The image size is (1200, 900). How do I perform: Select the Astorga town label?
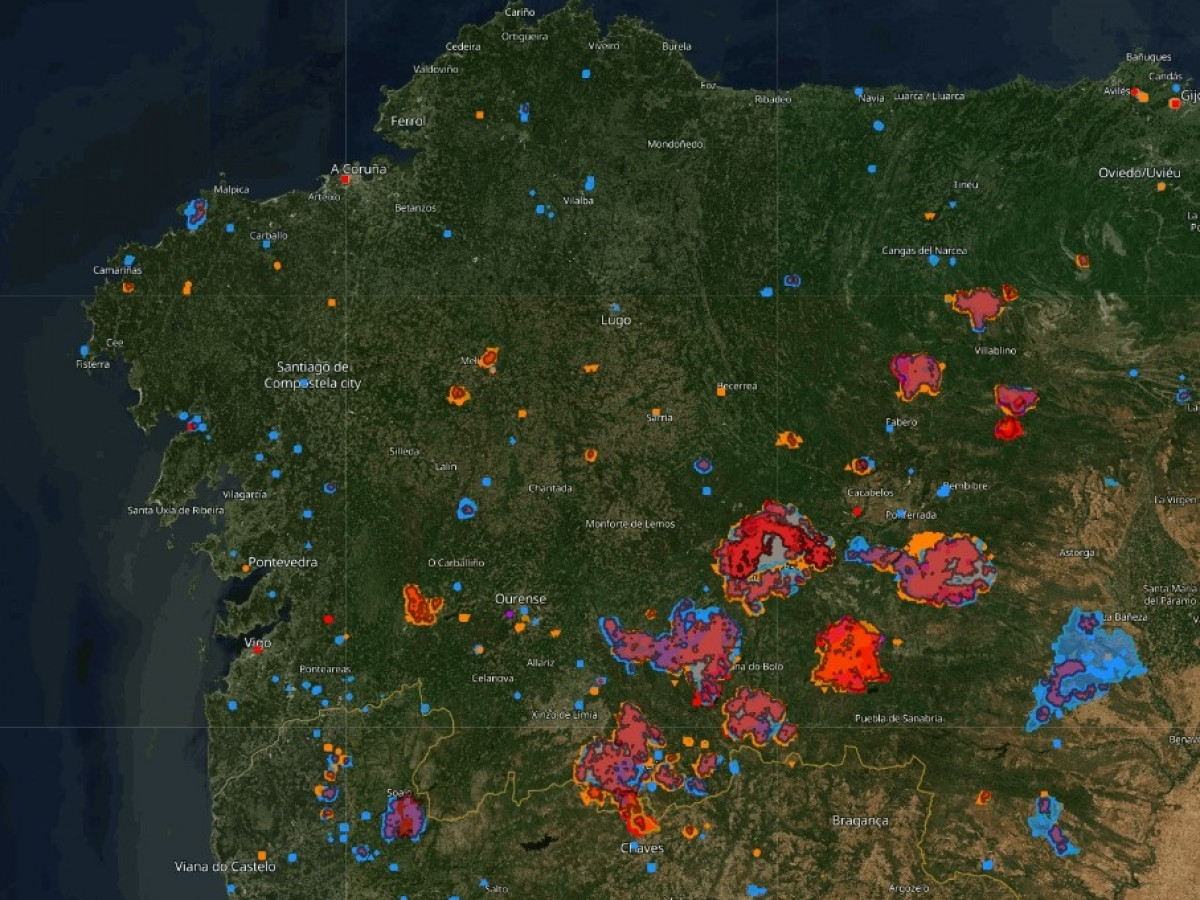point(1079,553)
